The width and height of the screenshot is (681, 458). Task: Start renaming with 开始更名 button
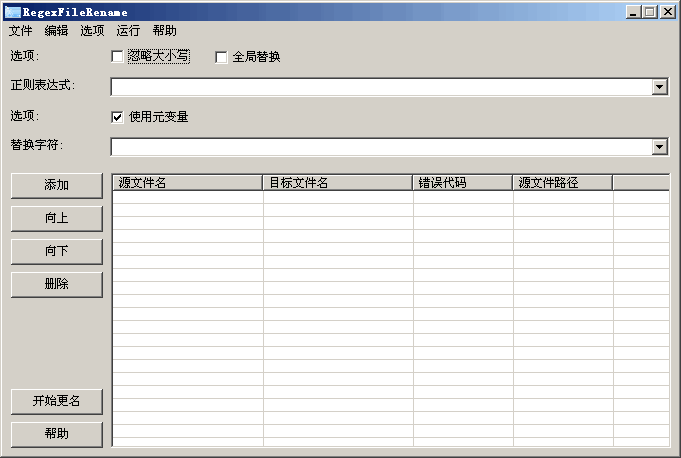[x=57, y=402]
